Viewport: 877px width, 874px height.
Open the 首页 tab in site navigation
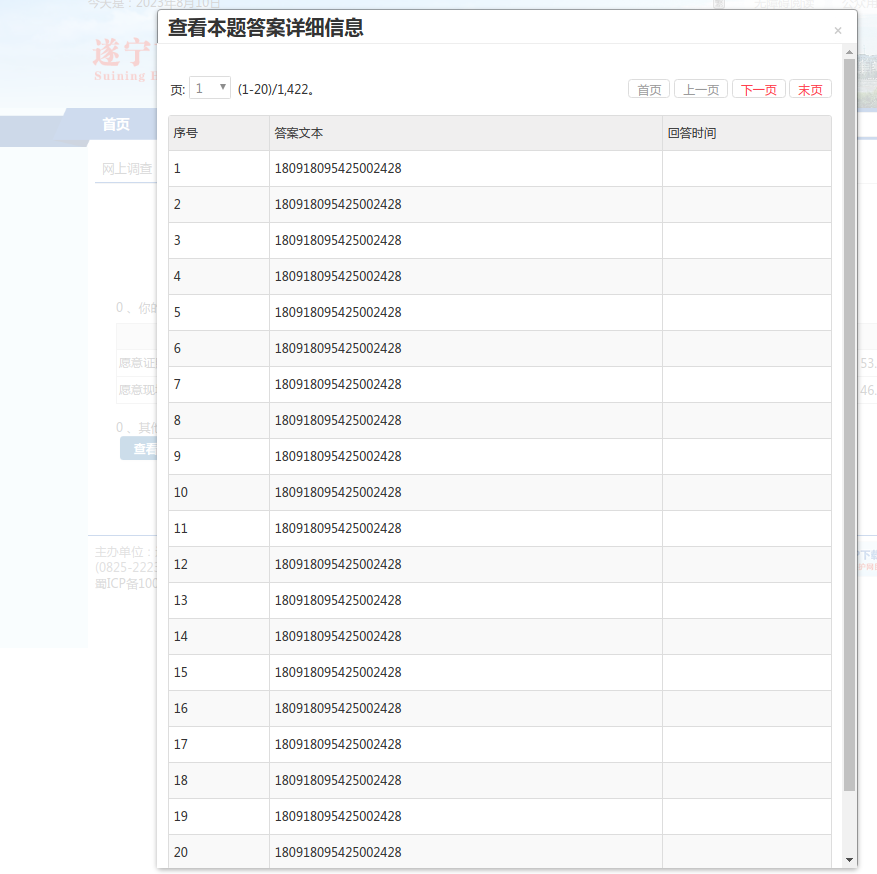[116, 125]
